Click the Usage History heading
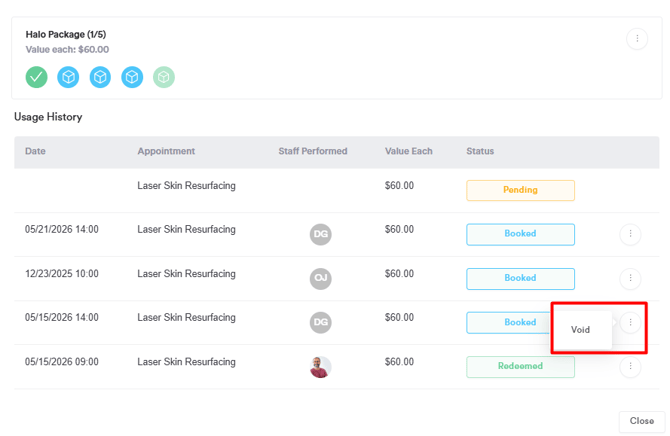Viewport: 670px width, 436px height. [x=48, y=117]
